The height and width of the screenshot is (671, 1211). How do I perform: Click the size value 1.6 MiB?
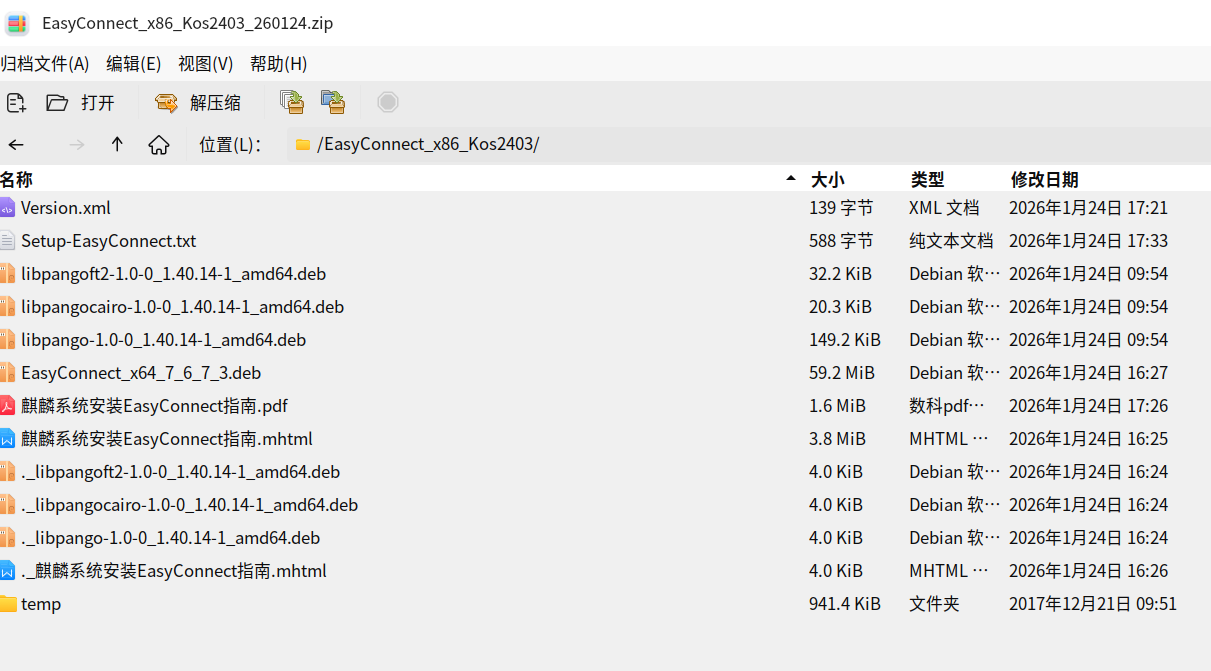pos(837,406)
